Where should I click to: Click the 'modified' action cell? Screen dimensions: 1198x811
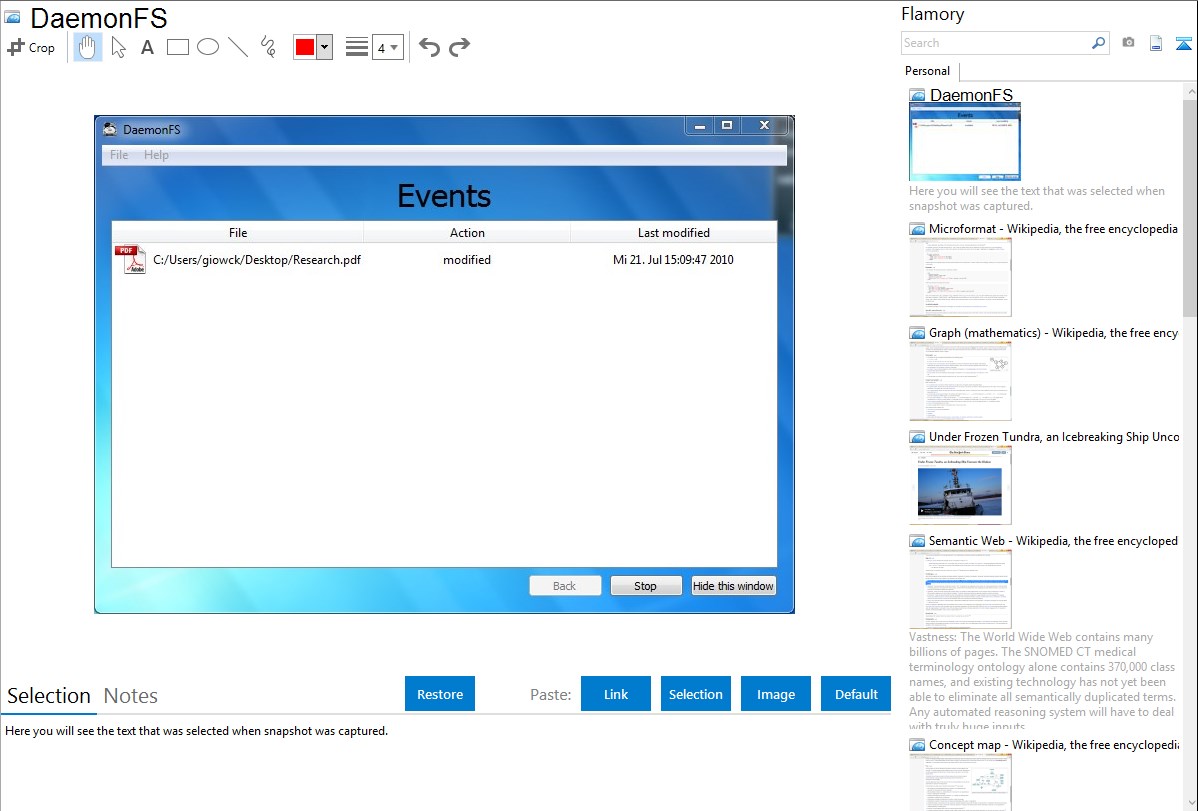[x=467, y=260]
